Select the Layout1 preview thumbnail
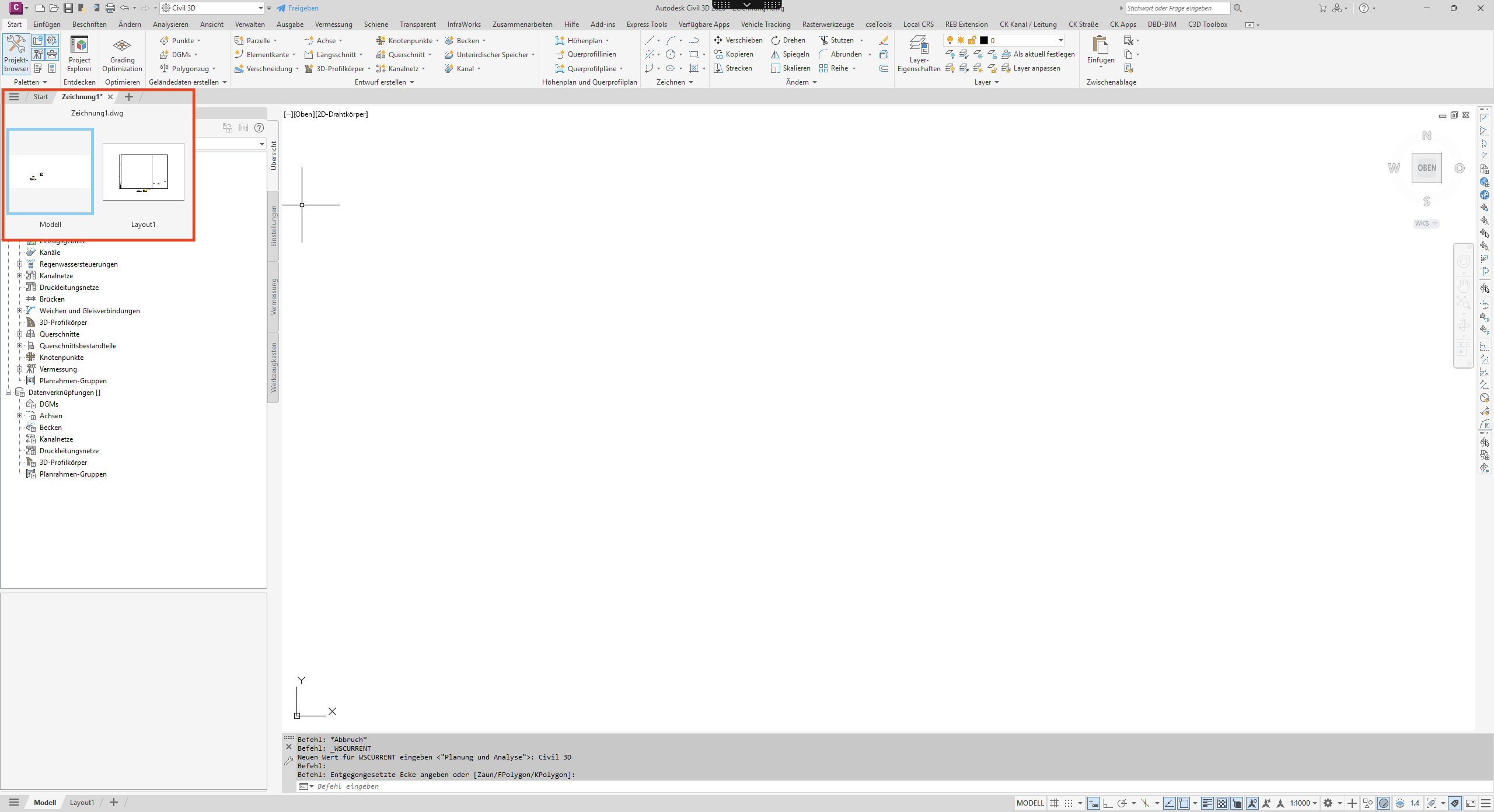The height and width of the screenshot is (812, 1494). click(144, 171)
